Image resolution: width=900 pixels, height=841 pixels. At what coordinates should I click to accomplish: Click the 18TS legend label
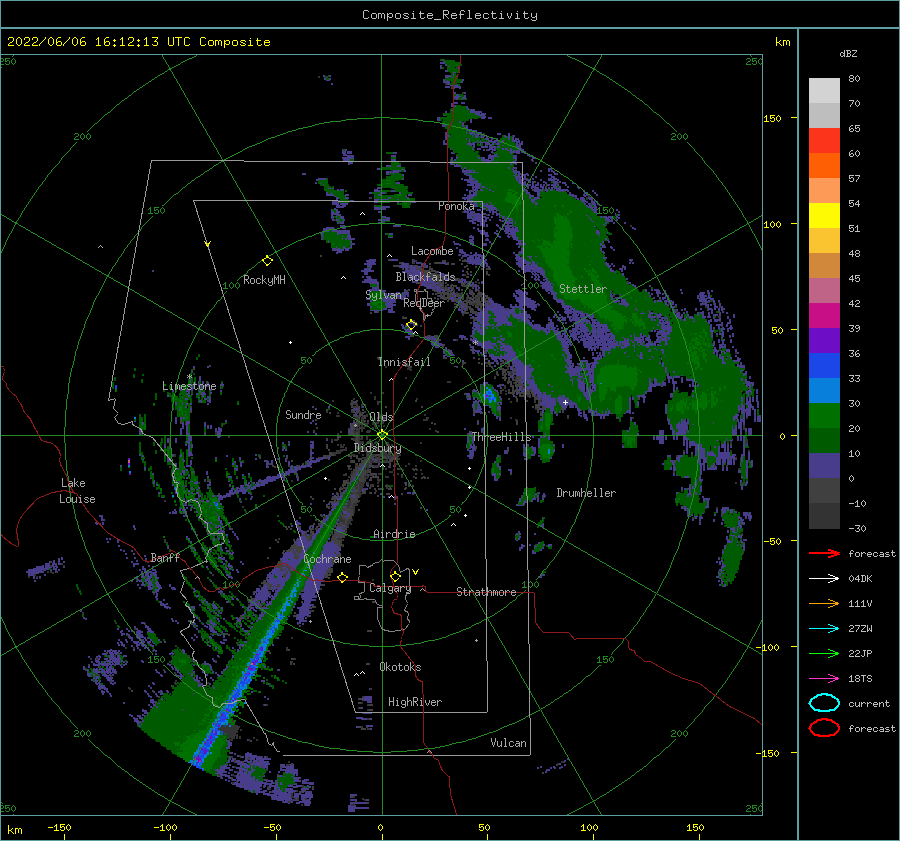(860, 679)
